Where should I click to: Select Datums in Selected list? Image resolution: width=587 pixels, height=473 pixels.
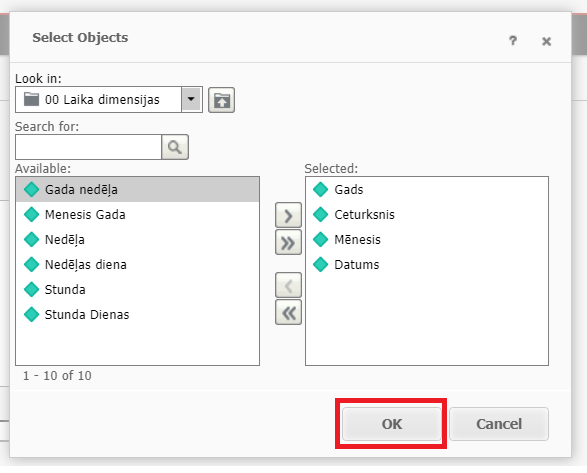pos(427,264)
